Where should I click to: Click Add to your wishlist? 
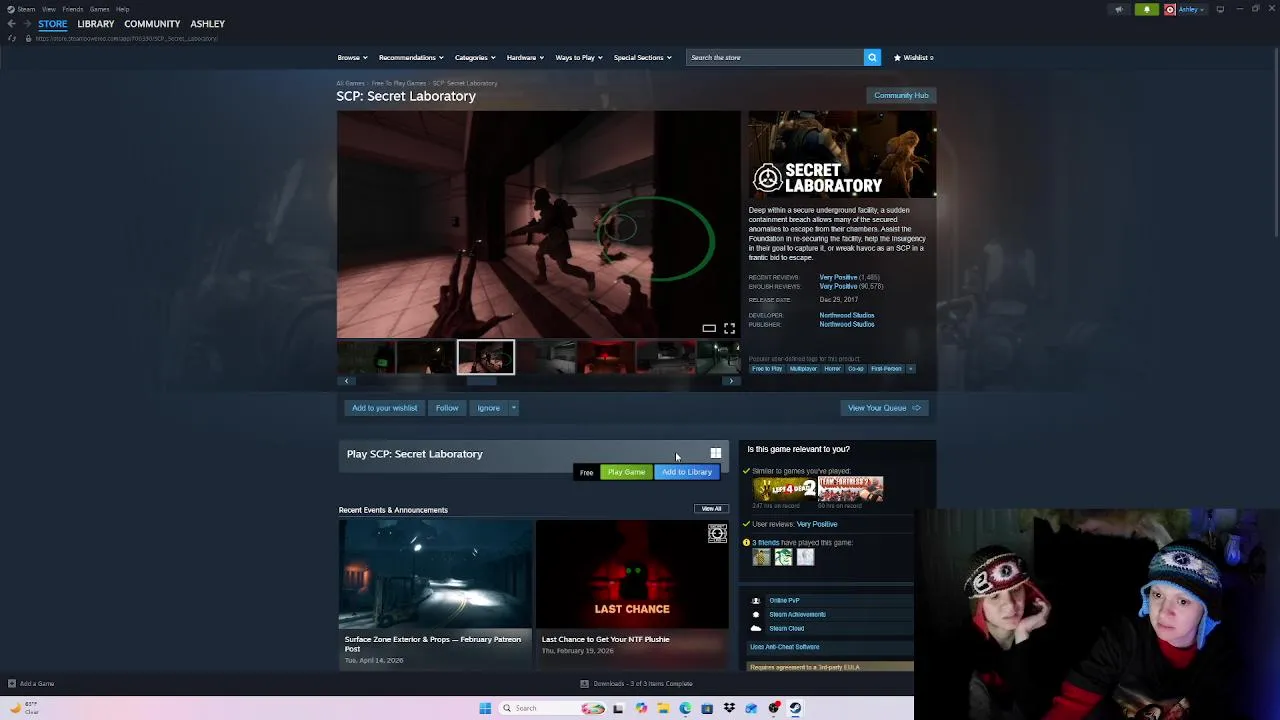pos(384,408)
